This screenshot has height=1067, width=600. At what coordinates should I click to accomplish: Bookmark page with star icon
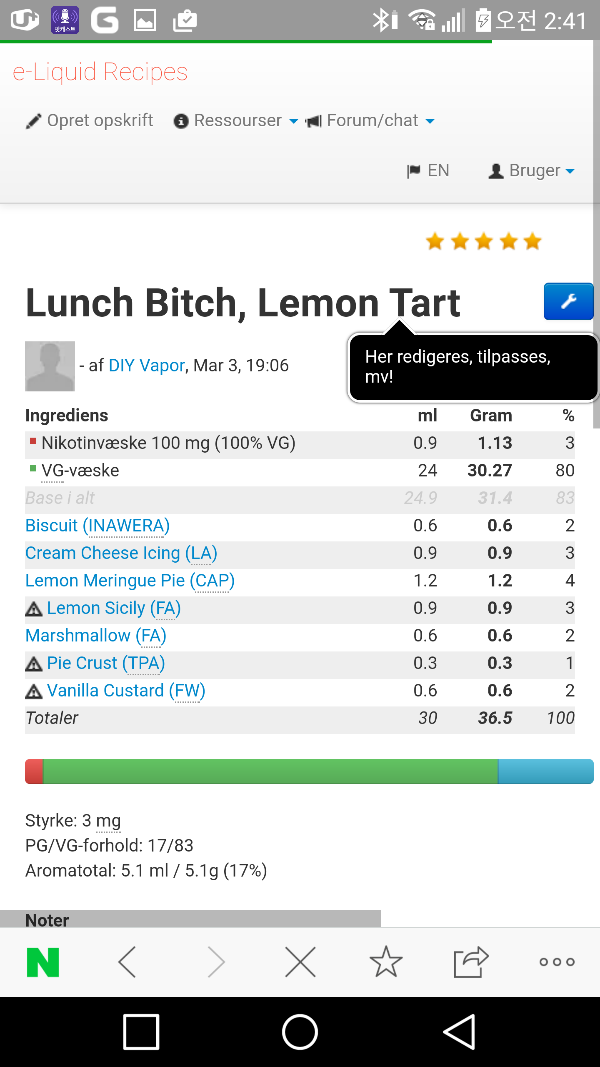386,962
